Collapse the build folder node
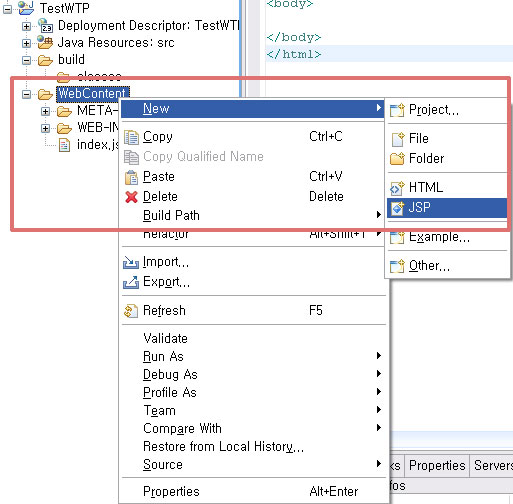 point(26,60)
